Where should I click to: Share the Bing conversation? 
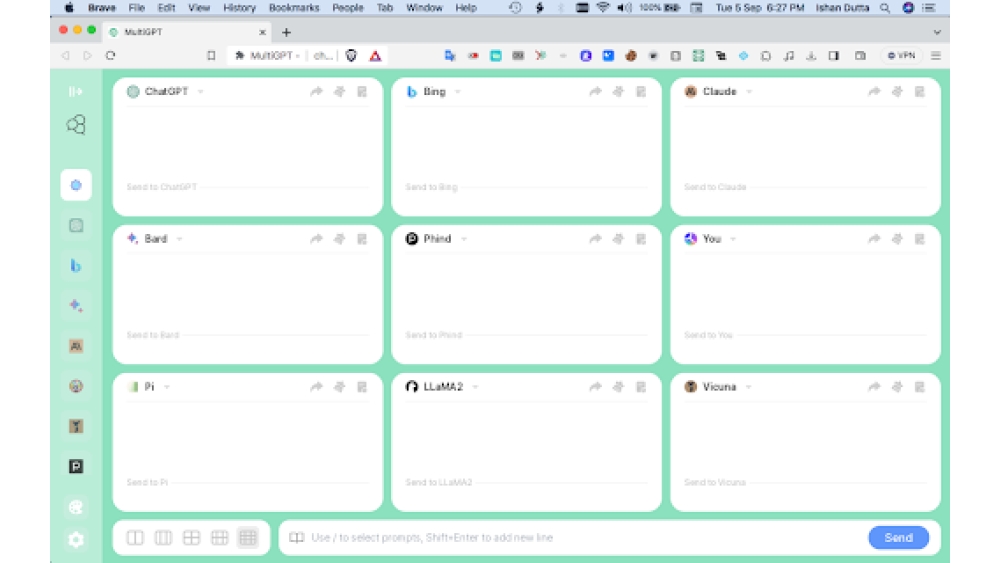click(595, 92)
